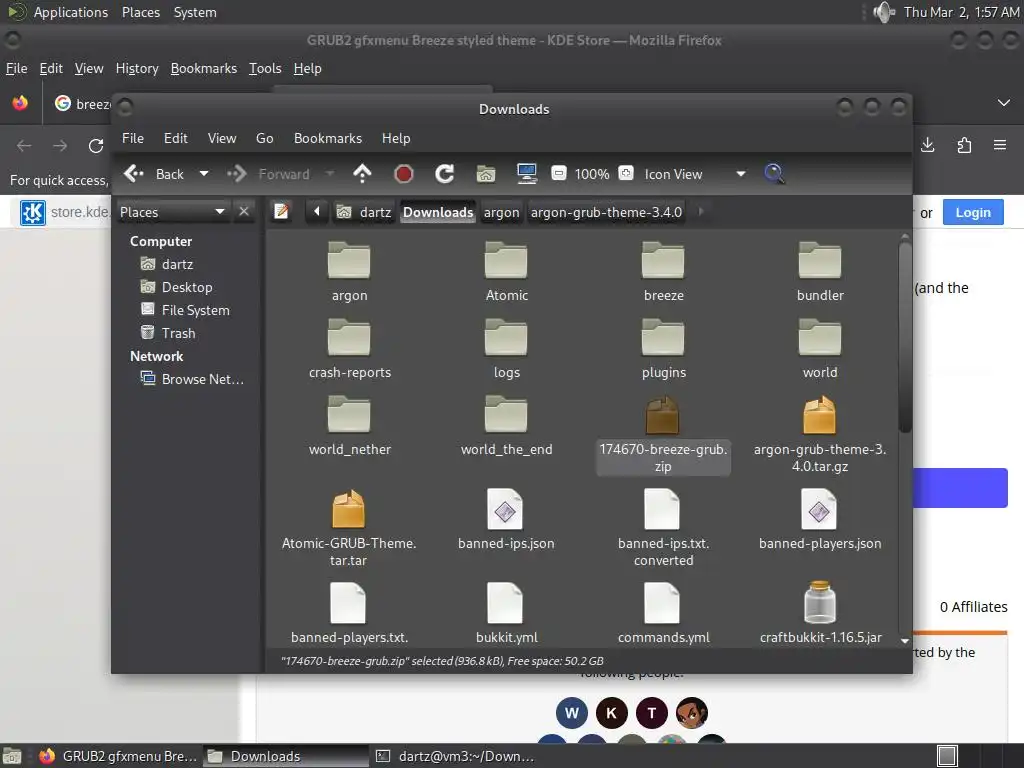Viewport: 1024px width, 768px height.
Task: Expand Firefox list all tabs chevron
Action: click(x=1004, y=103)
